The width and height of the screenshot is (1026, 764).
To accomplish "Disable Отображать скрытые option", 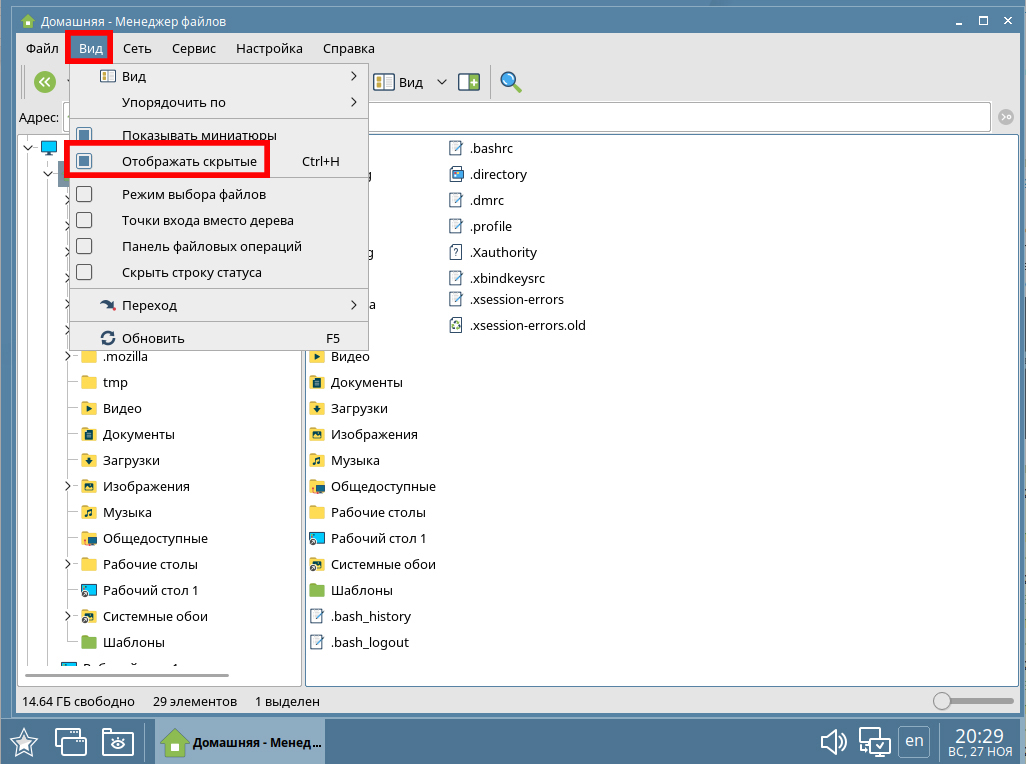I will 85,161.
